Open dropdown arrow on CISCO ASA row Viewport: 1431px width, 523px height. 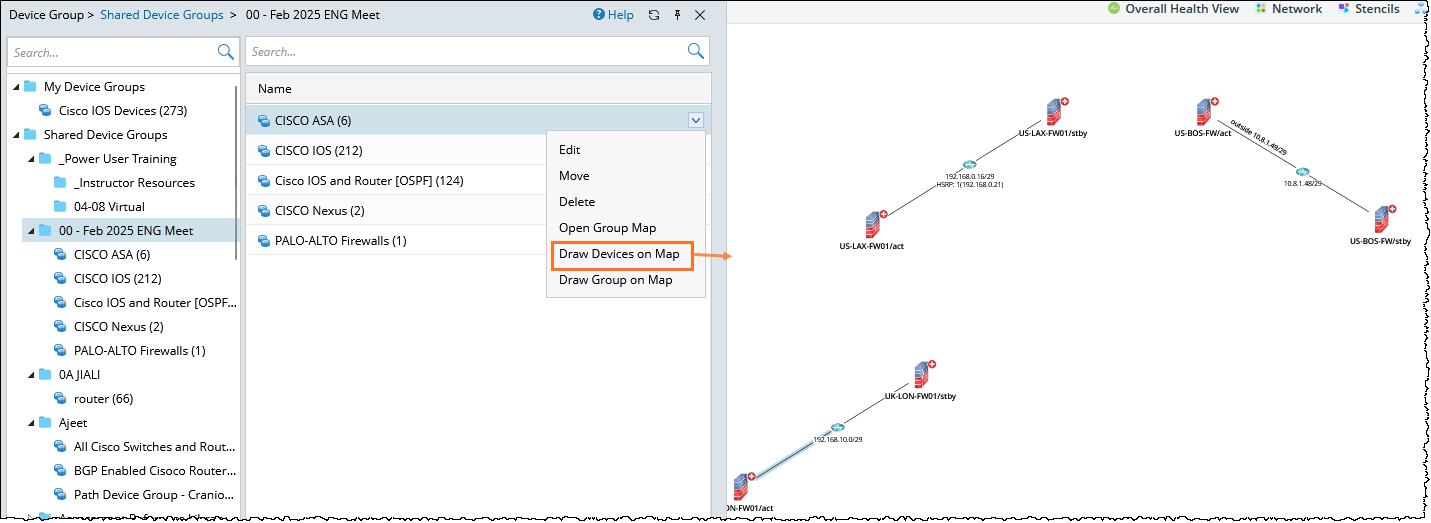point(695,120)
